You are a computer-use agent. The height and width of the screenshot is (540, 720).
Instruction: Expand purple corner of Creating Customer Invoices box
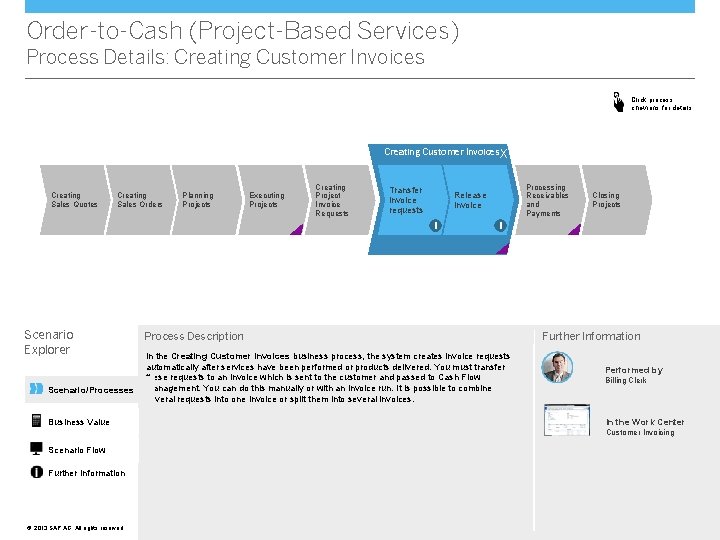[x=503, y=249]
